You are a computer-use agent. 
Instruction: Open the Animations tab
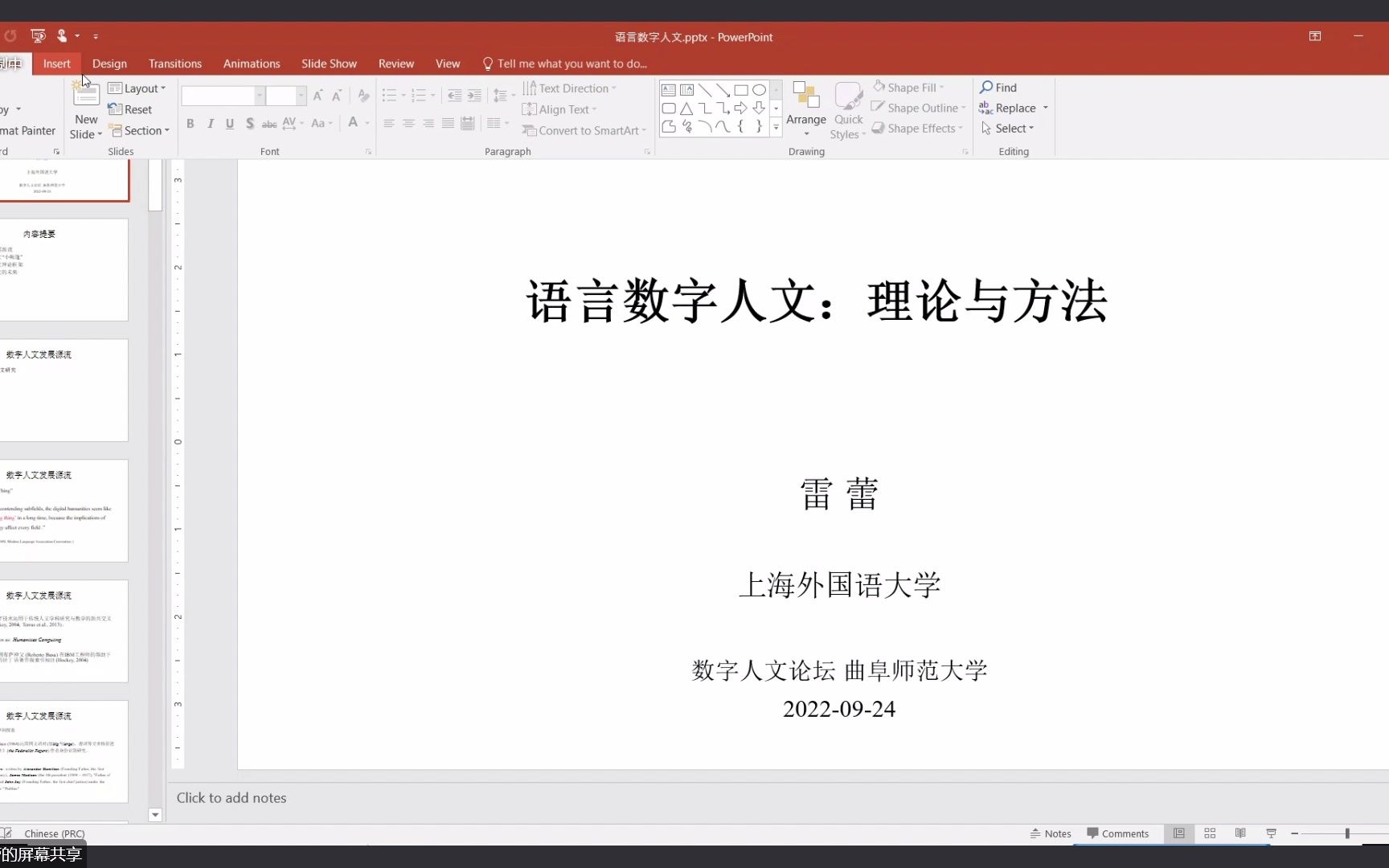[x=252, y=63]
